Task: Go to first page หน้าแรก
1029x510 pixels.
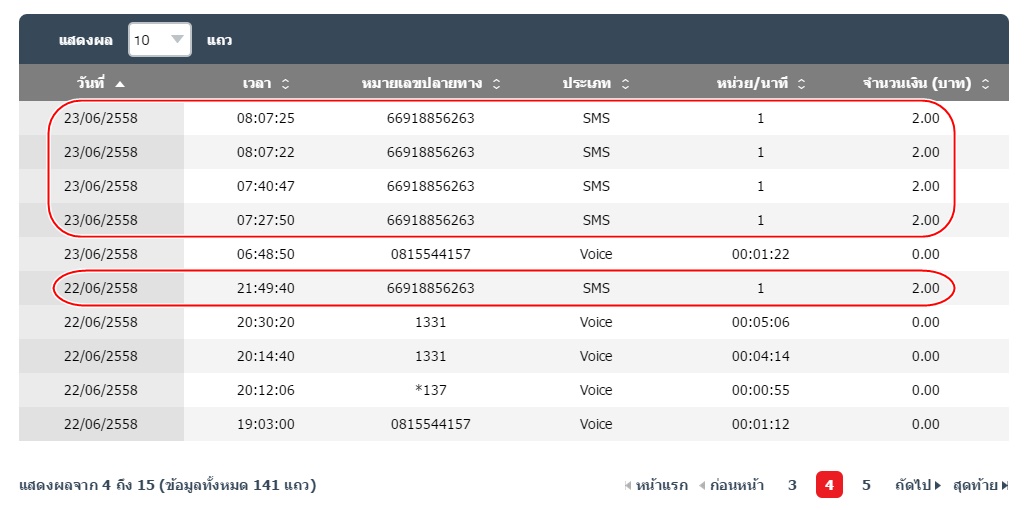Action: pos(656,486)
